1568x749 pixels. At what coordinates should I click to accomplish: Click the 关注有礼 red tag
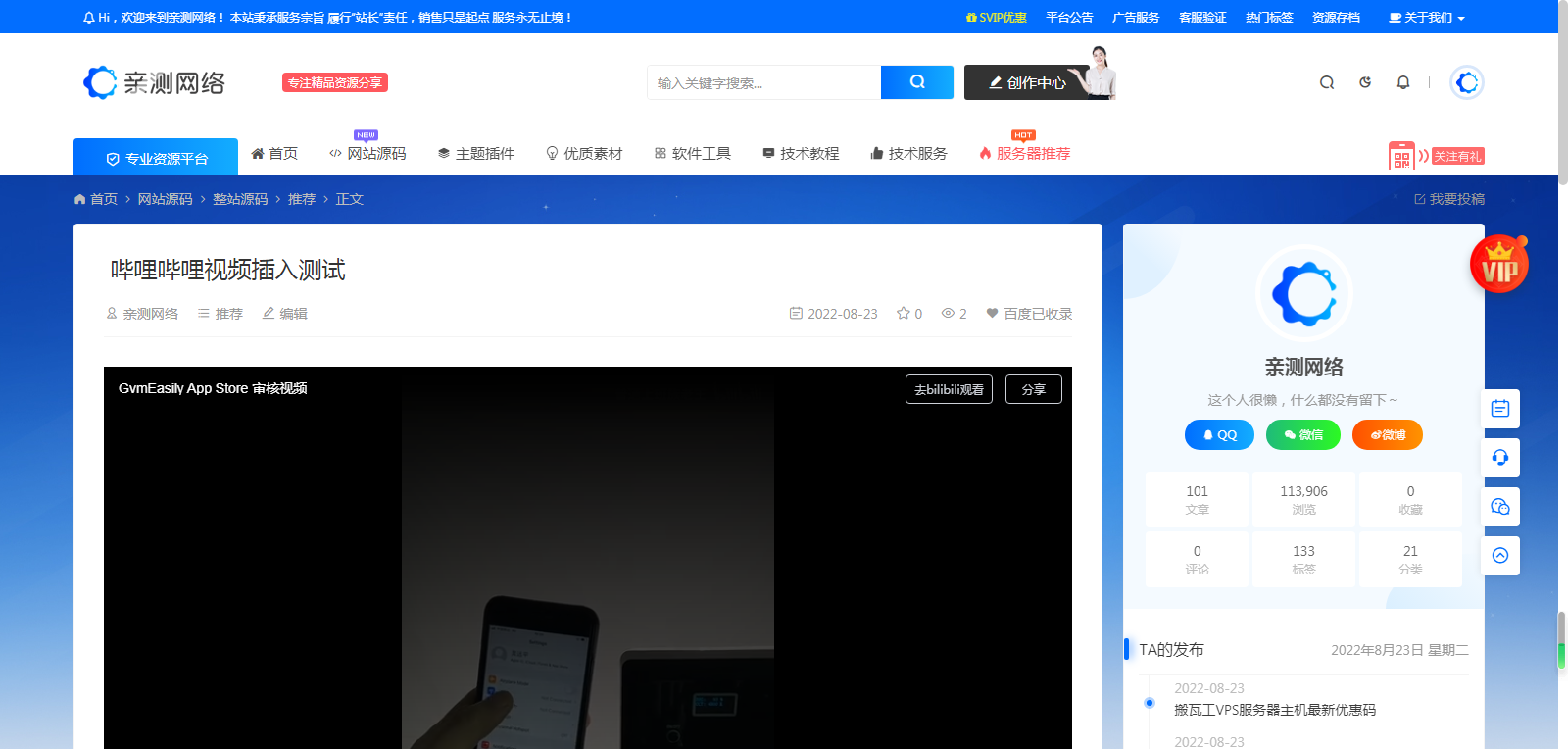pos(1458,156)
